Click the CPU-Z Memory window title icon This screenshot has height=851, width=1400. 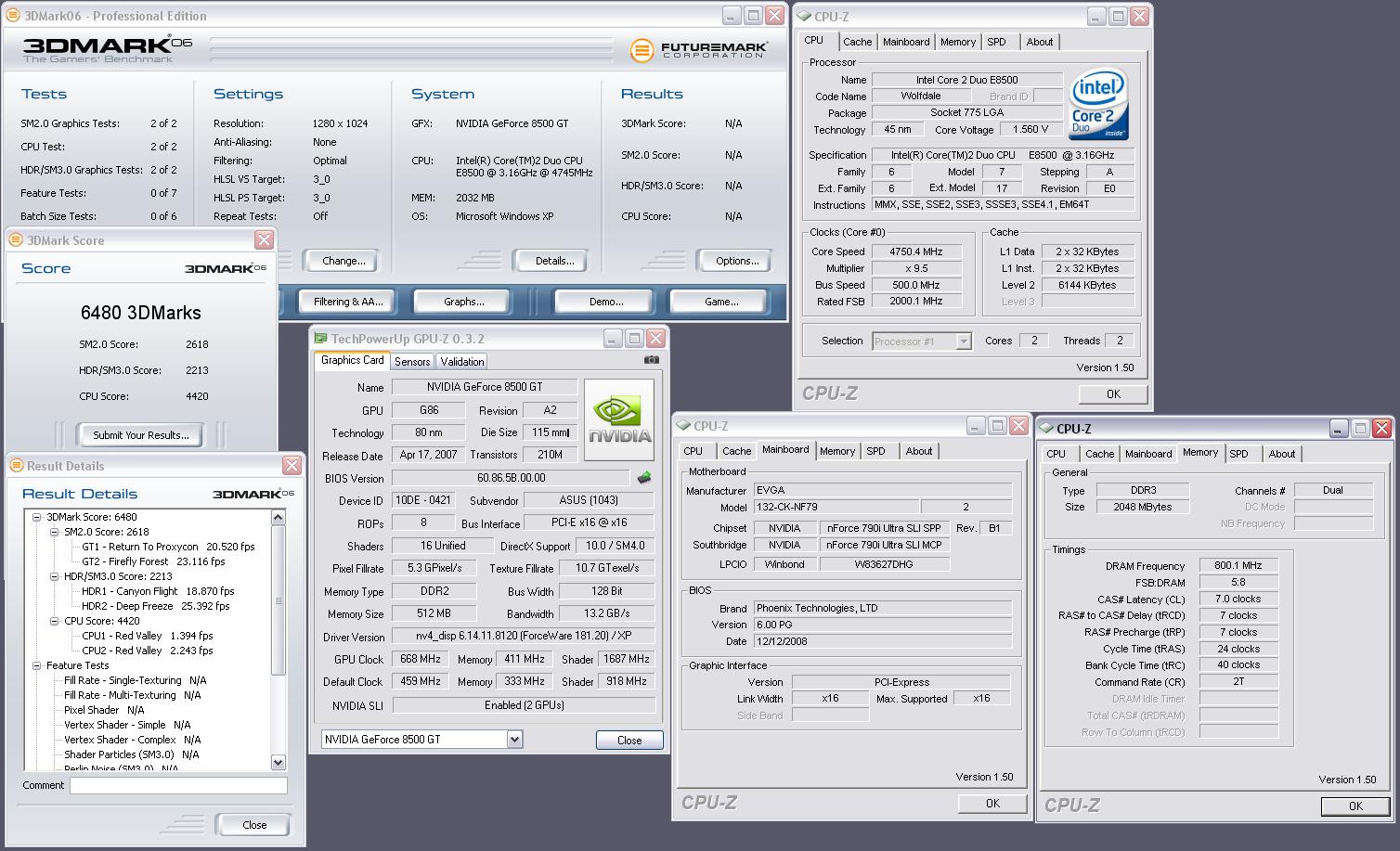coord(1046,429)
